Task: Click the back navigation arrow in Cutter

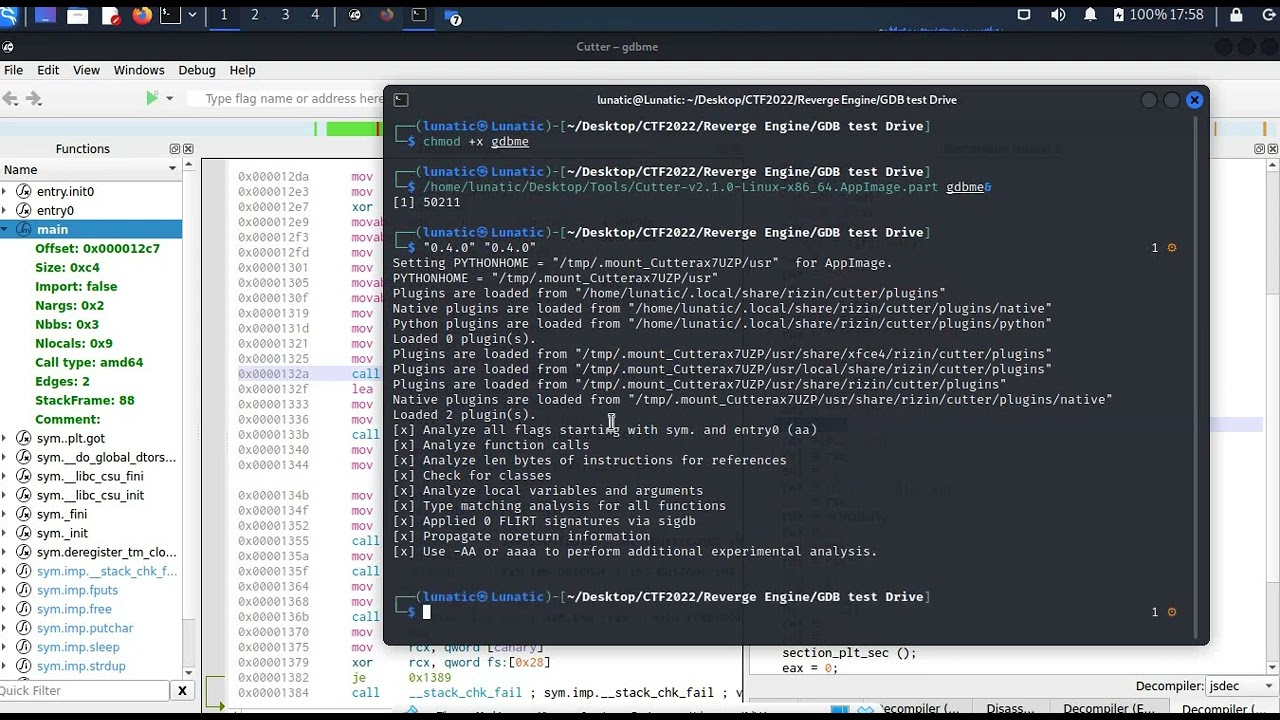Action: 10,98
